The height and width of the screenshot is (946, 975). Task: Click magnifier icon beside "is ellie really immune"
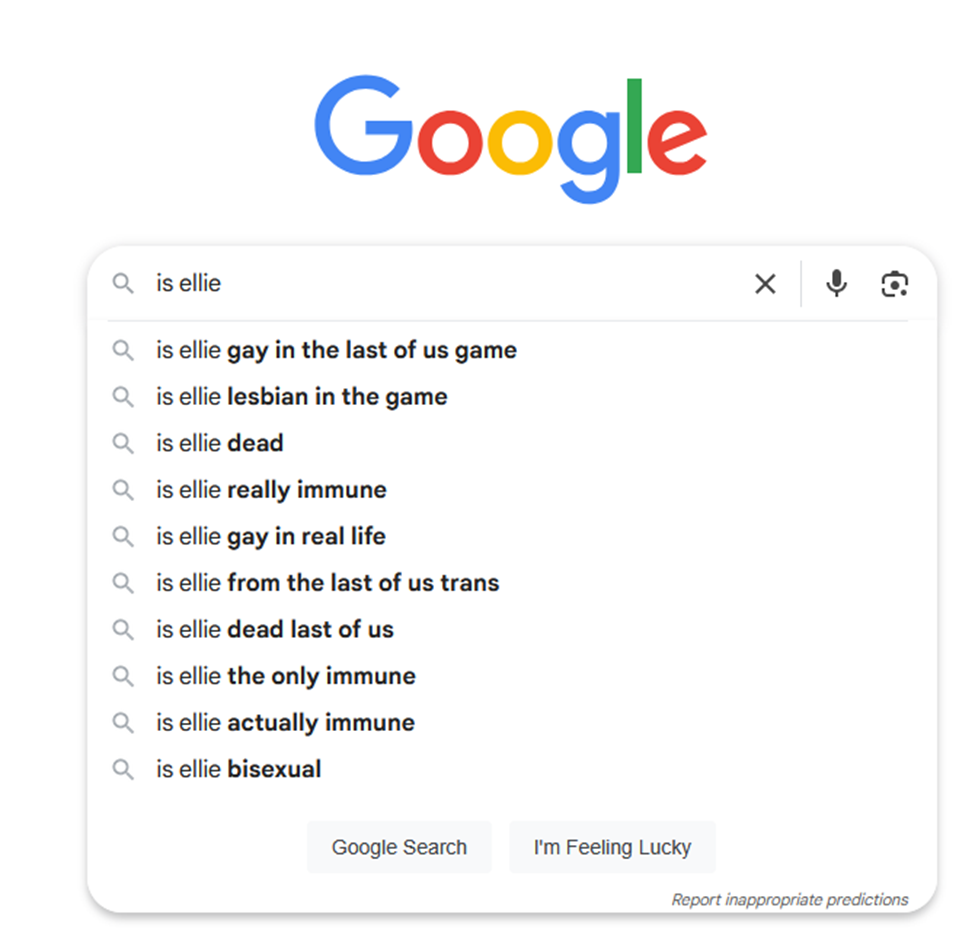coord(123,490)
